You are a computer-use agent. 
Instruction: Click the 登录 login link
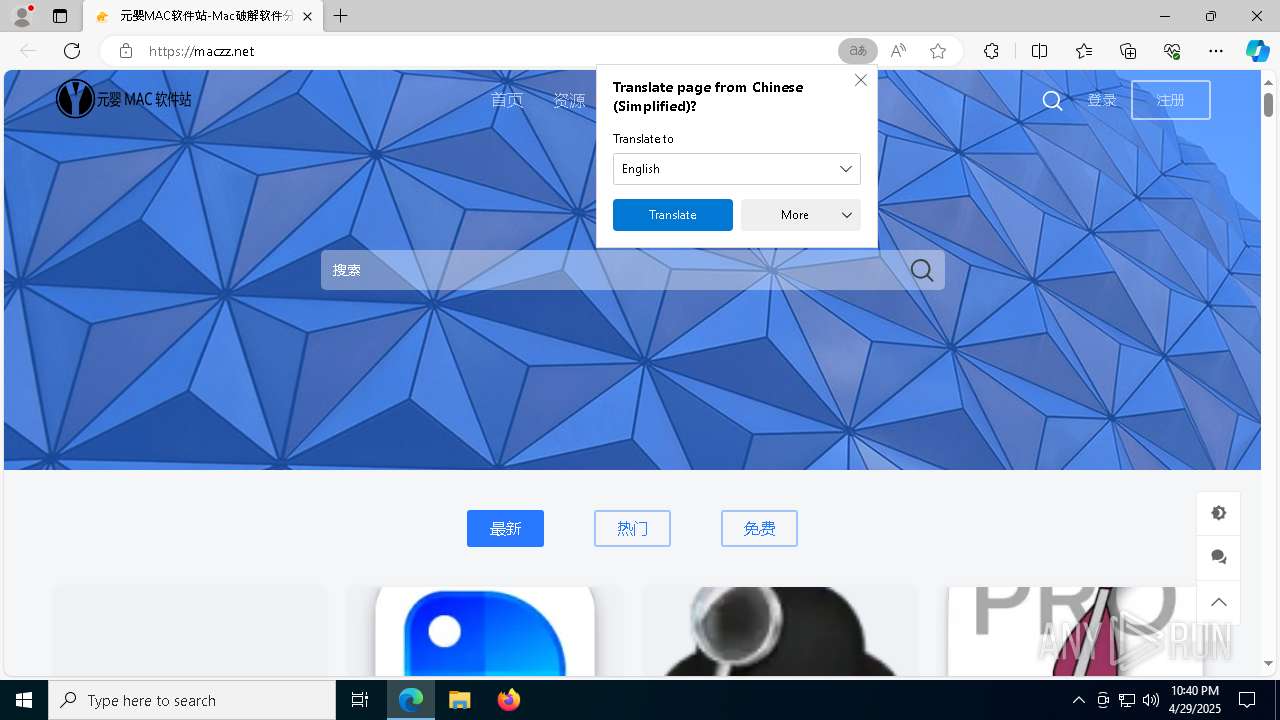(x=1102, y=100)
